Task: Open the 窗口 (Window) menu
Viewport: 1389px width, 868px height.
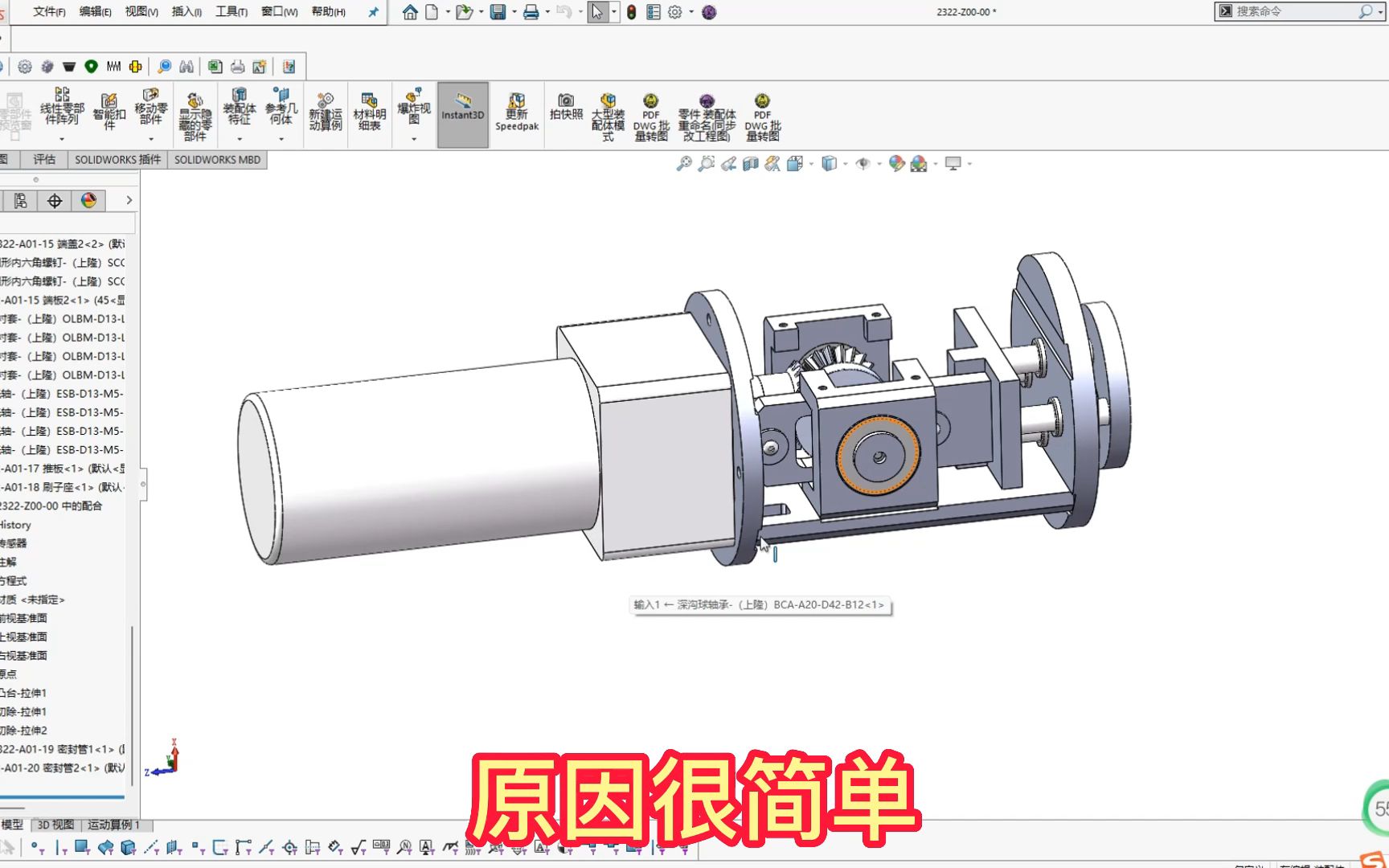Action: 279,11
